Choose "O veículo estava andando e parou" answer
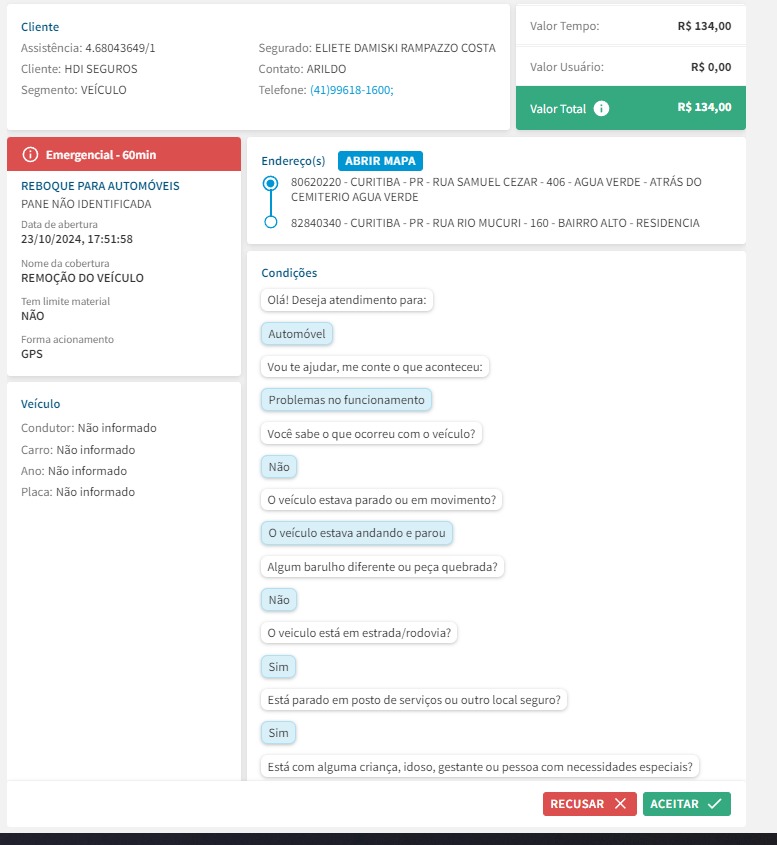The height and width of the screenshot is (845, 777). (357, 533)
